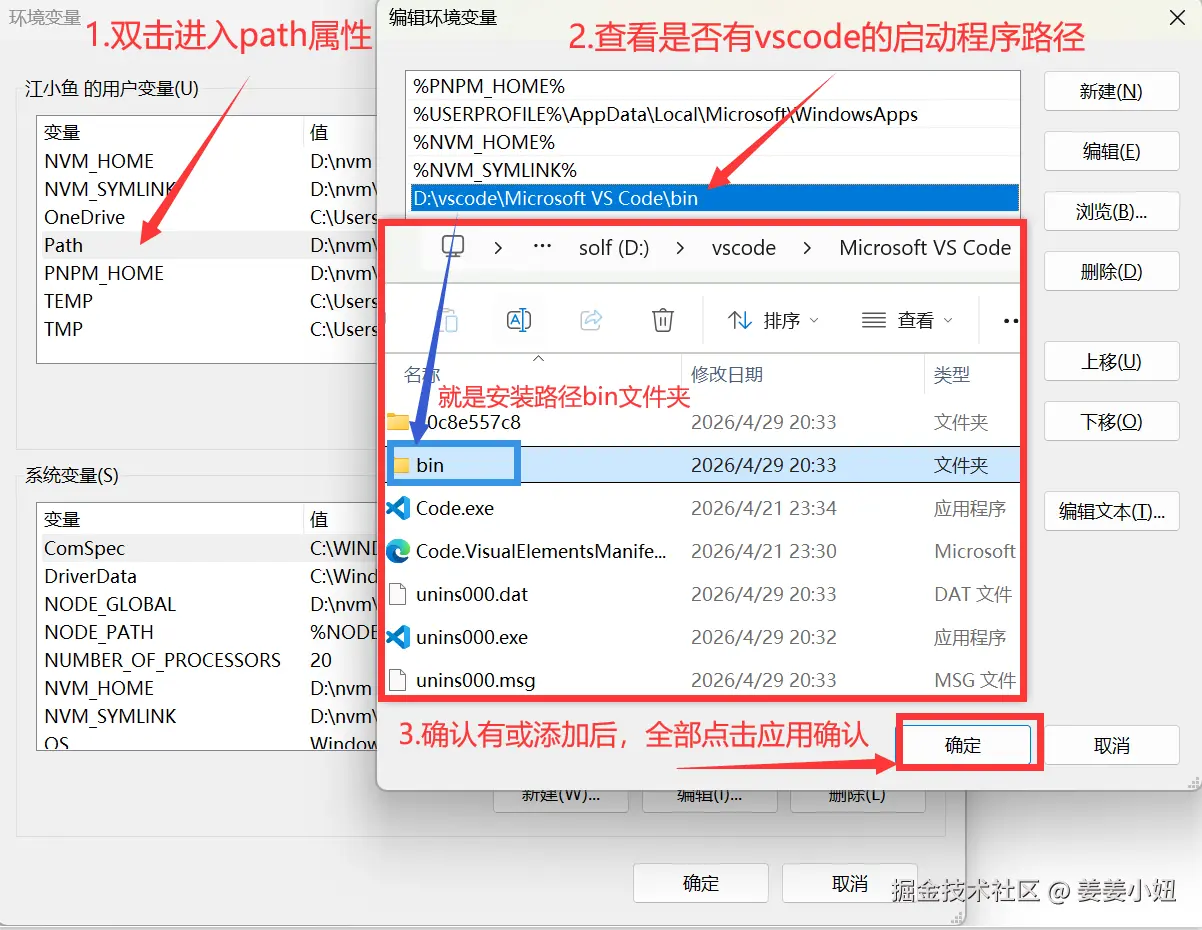Select D:\vscode\Microsoft VS Code\bin entry
The height and width of the screenshot is (930, 1202).
coord(712,198)
